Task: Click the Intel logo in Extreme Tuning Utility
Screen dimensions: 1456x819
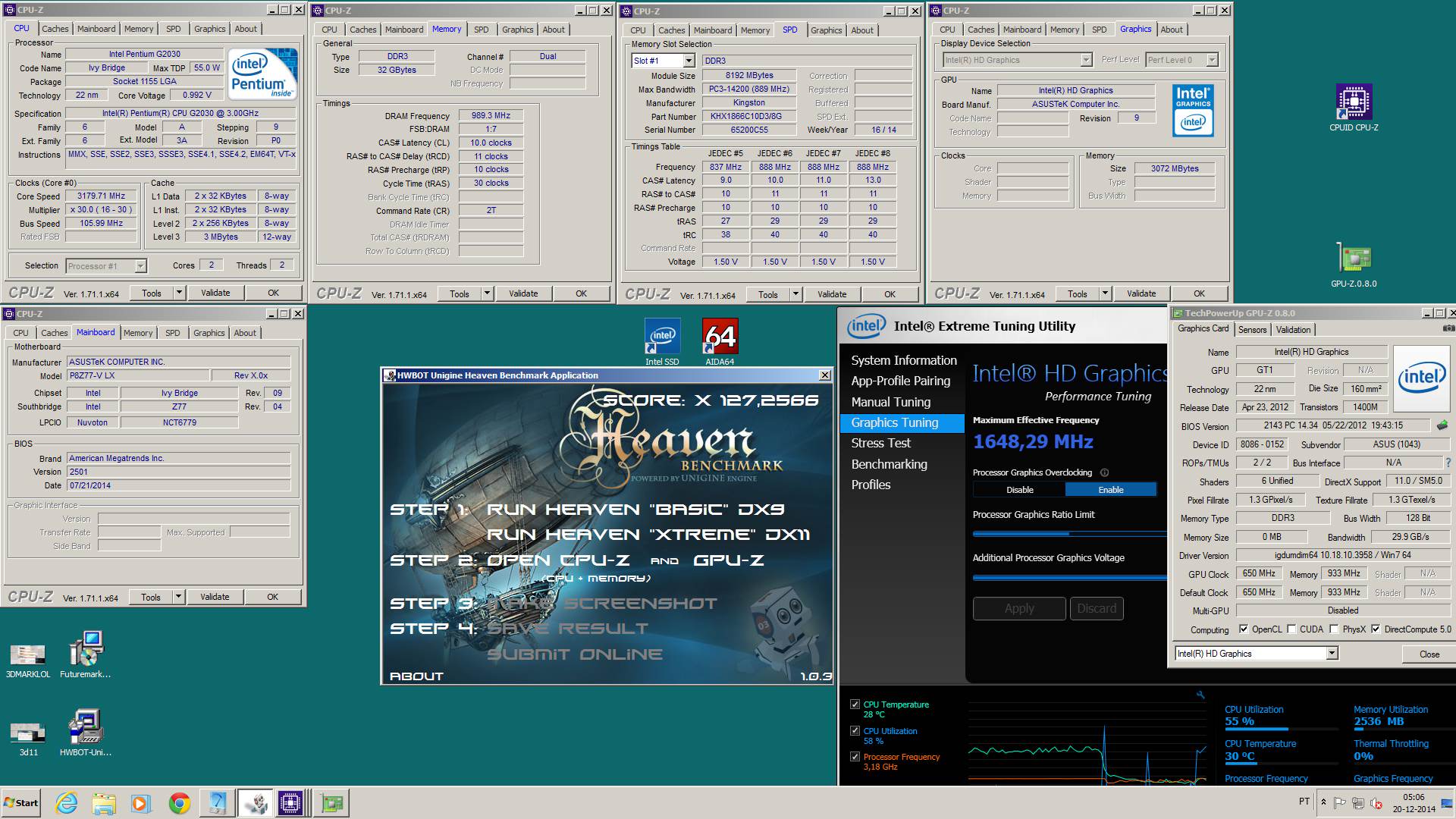Action: coord(867,326)
